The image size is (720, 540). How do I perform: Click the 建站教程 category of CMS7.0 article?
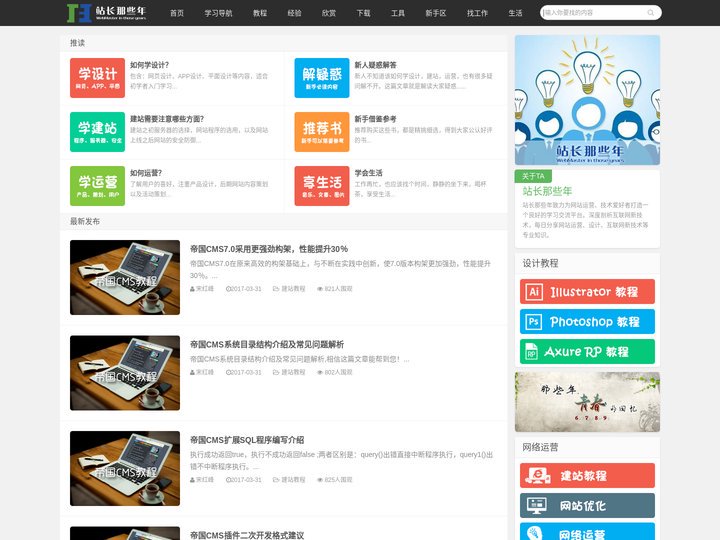click(x=293, y=289)
